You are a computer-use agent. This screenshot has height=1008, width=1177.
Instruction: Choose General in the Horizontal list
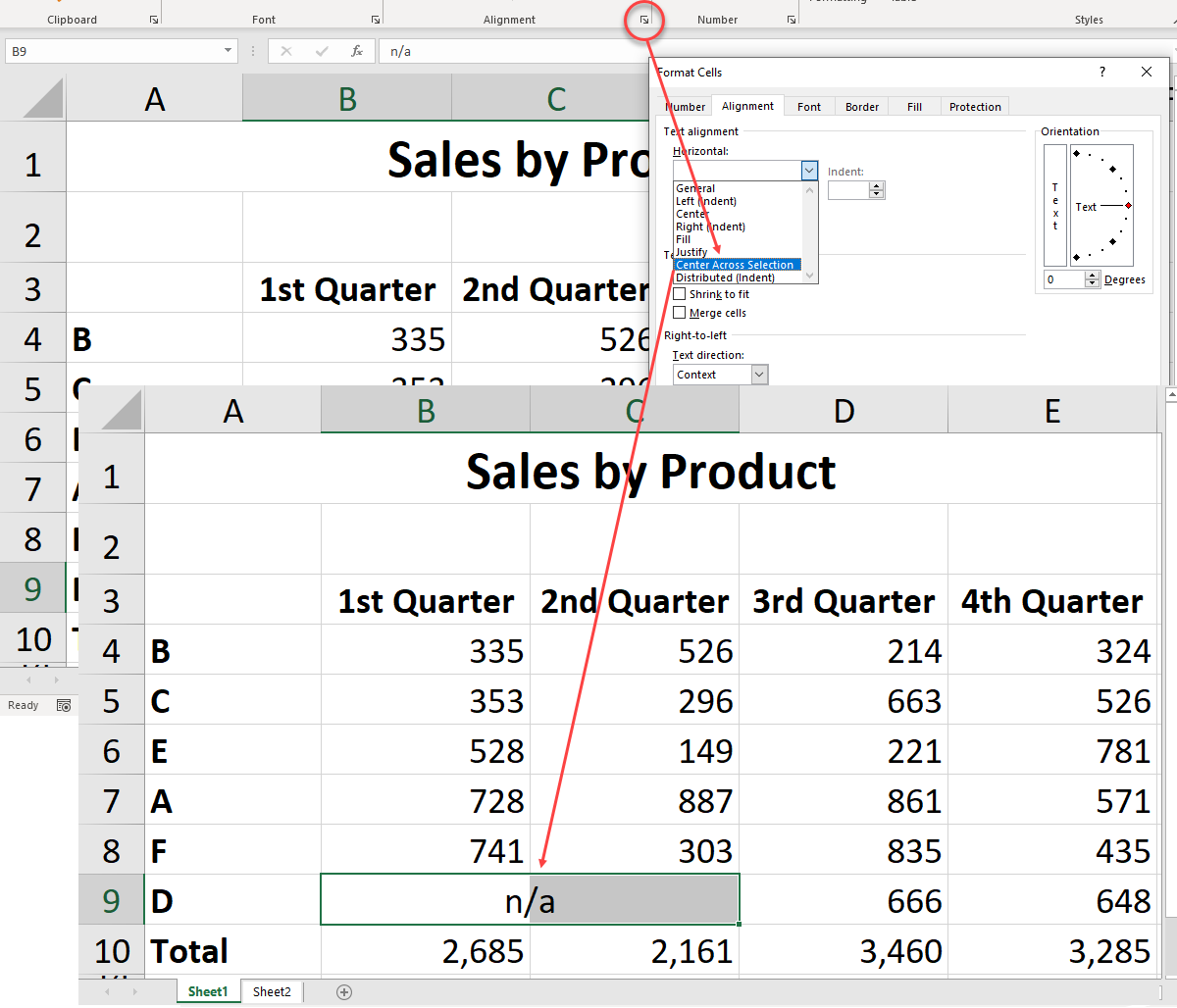click(x=738, y=188)
